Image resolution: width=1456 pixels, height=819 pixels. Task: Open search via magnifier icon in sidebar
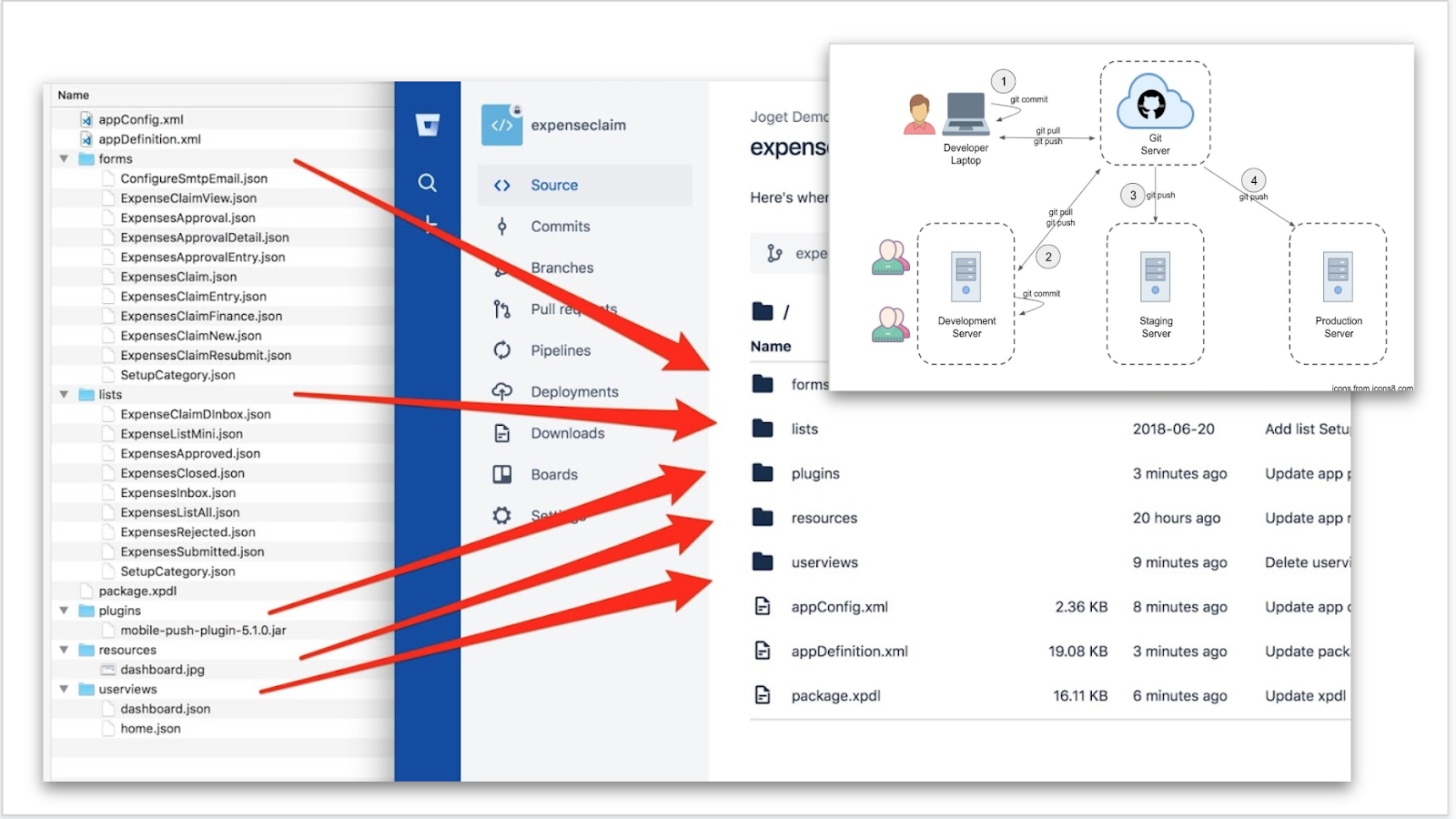point(427,183)
